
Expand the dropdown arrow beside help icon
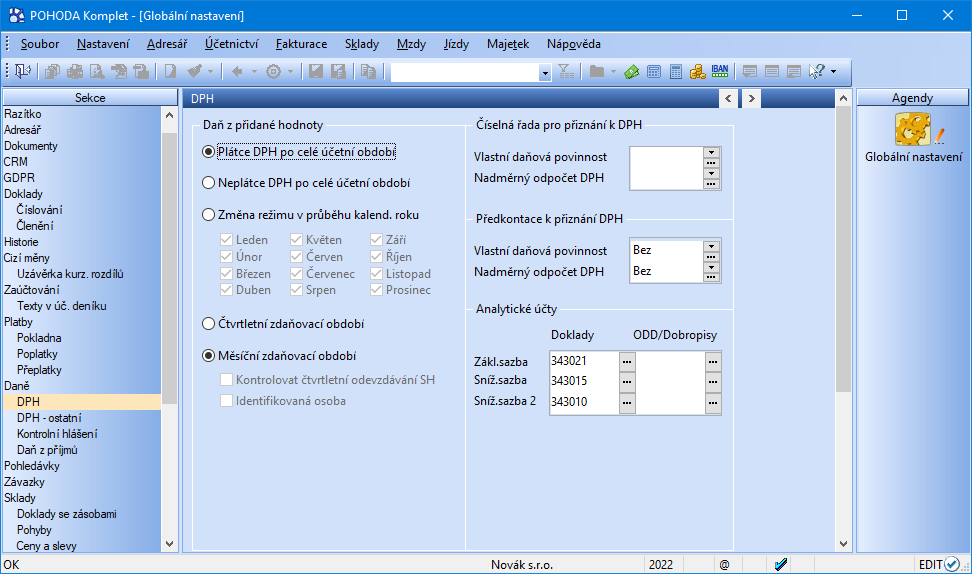click(833, 71)
